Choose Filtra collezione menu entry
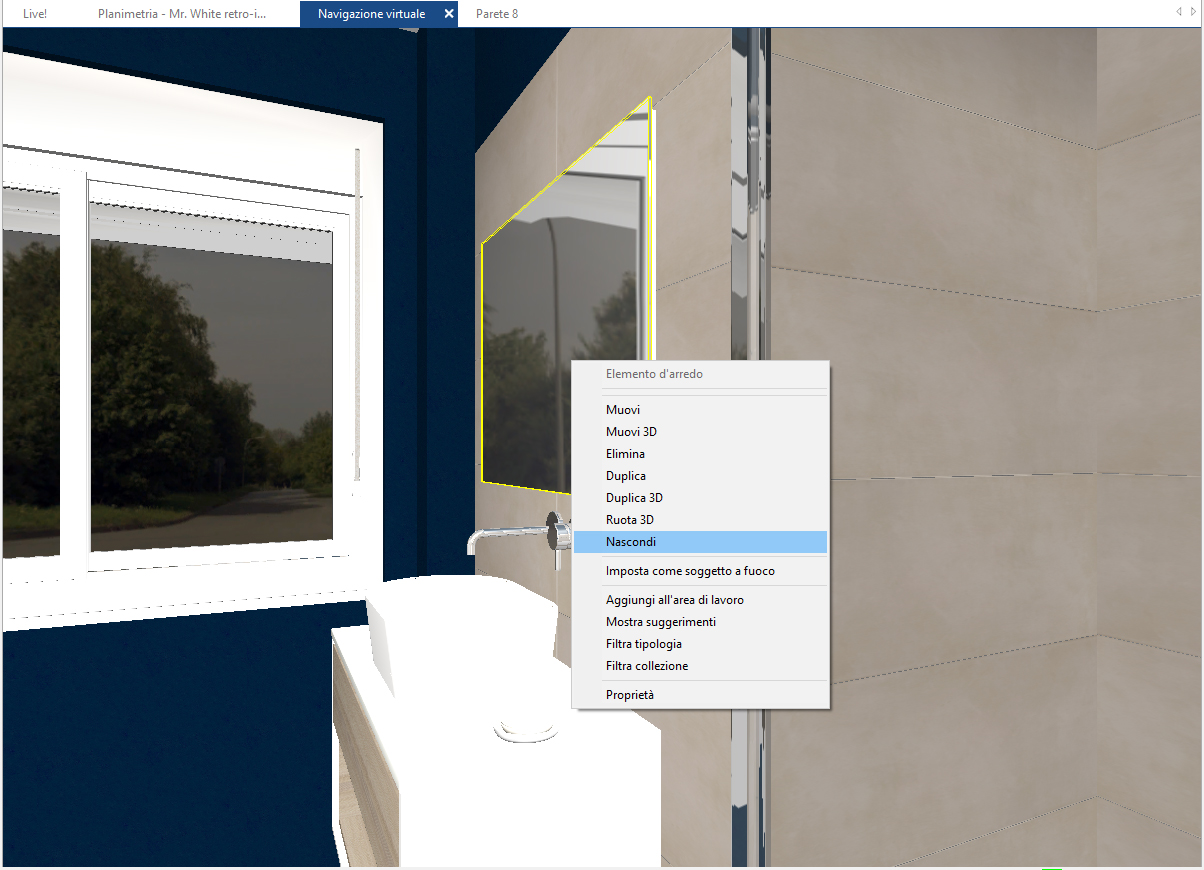This screenshot has width=1204, height=870. click(700, 666)
